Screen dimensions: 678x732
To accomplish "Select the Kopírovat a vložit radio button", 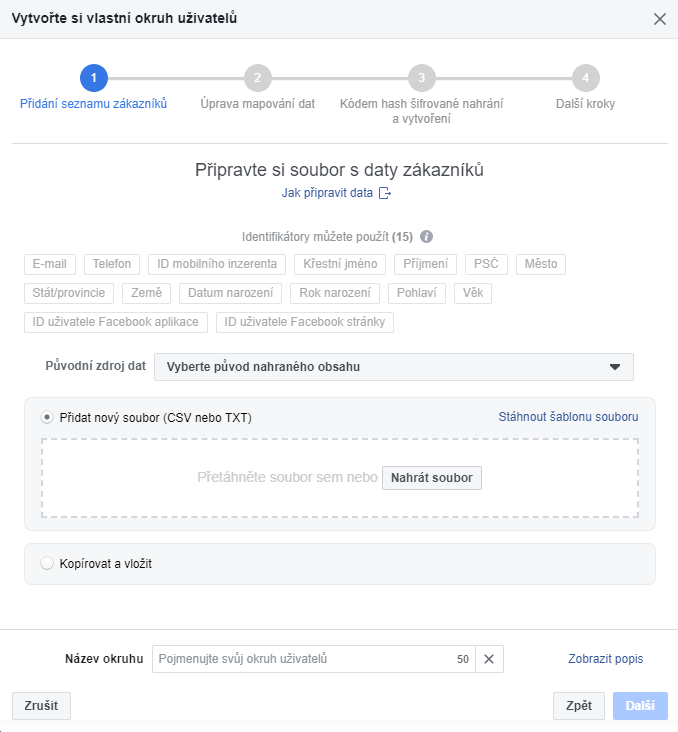I will point(47,563).
